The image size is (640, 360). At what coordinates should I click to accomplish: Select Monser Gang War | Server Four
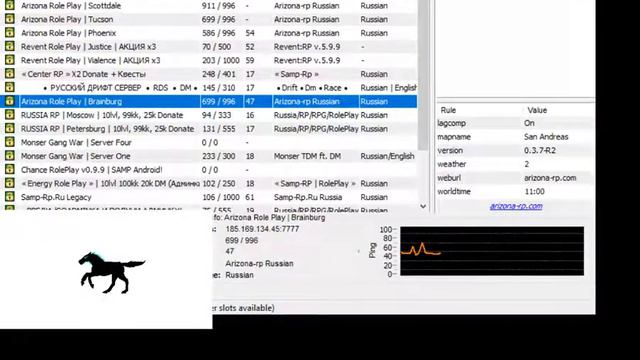tap(76, 142)
